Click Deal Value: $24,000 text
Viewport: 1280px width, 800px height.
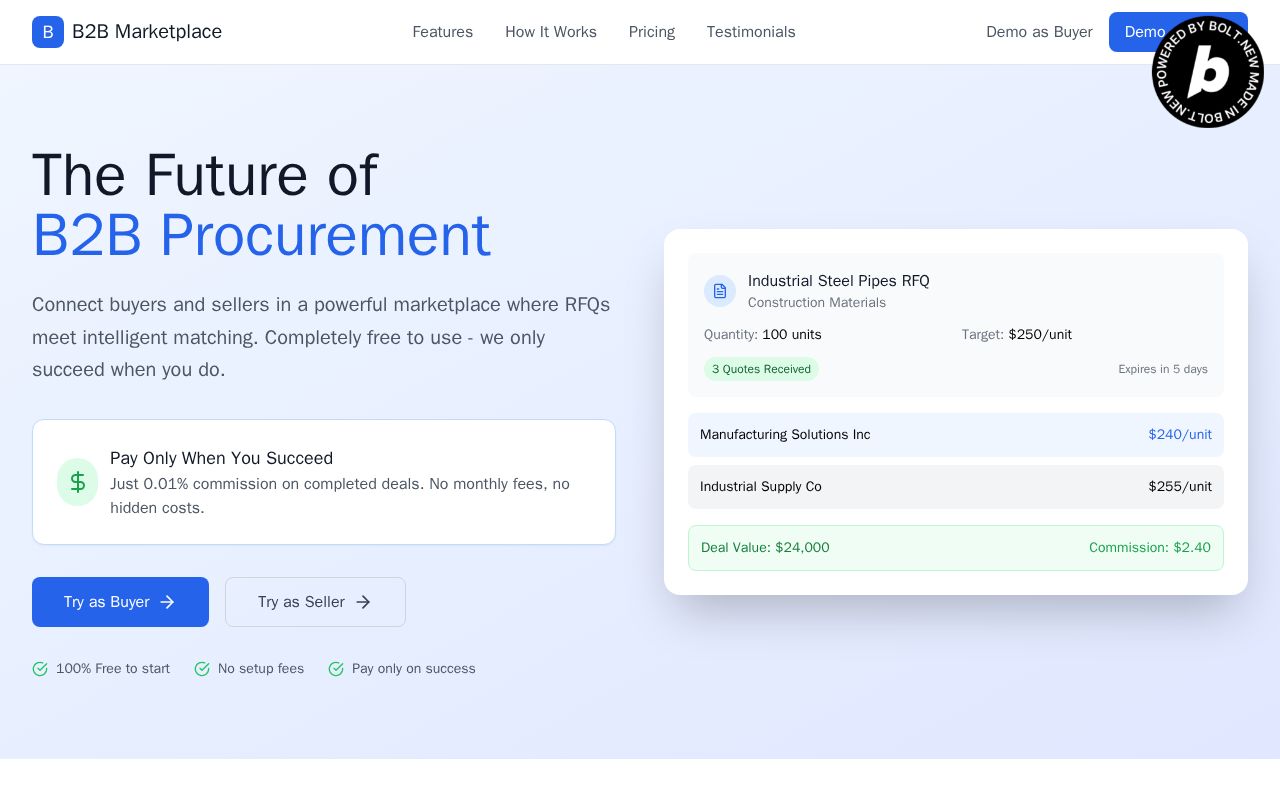765,548
